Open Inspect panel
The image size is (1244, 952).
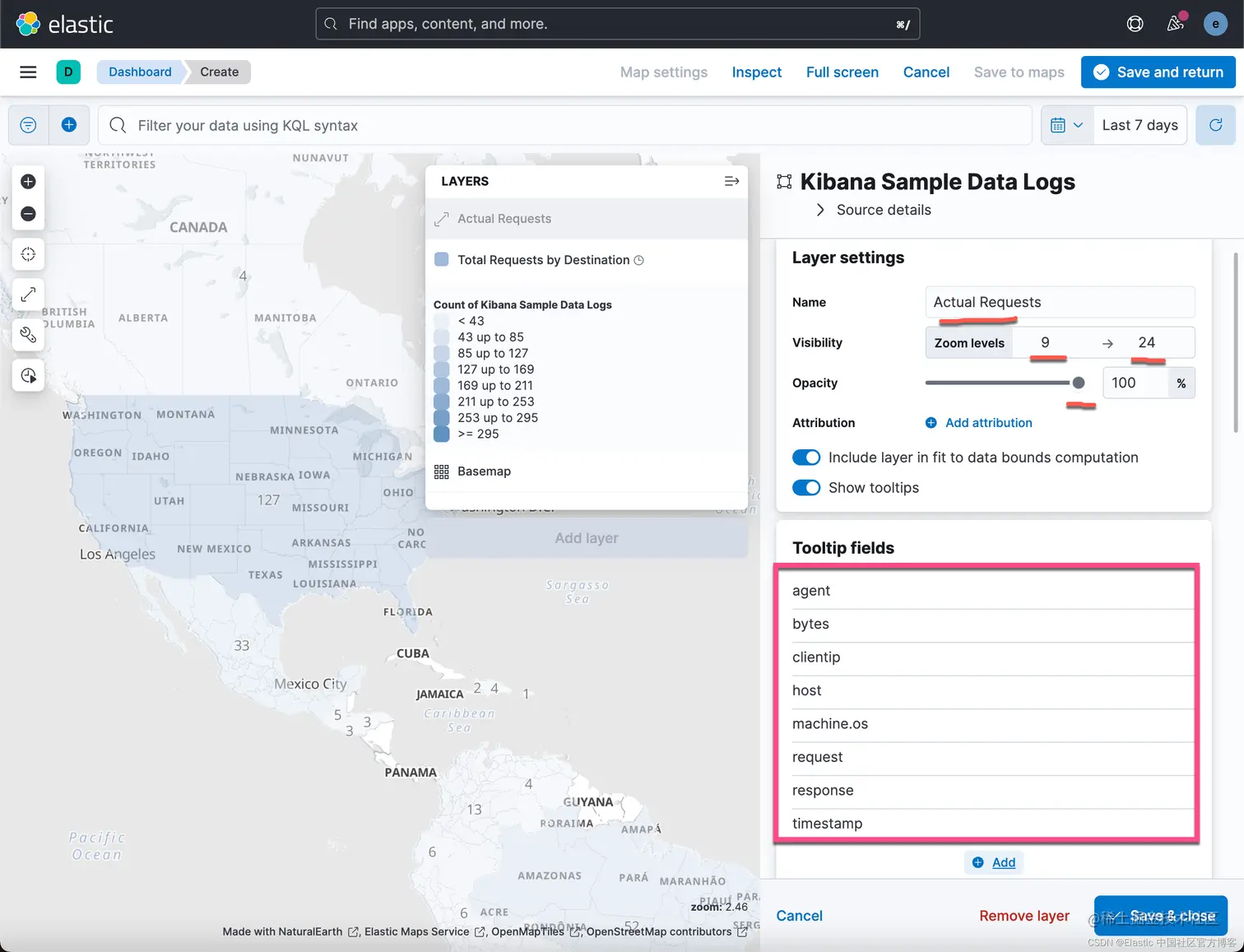coord(757,72)
